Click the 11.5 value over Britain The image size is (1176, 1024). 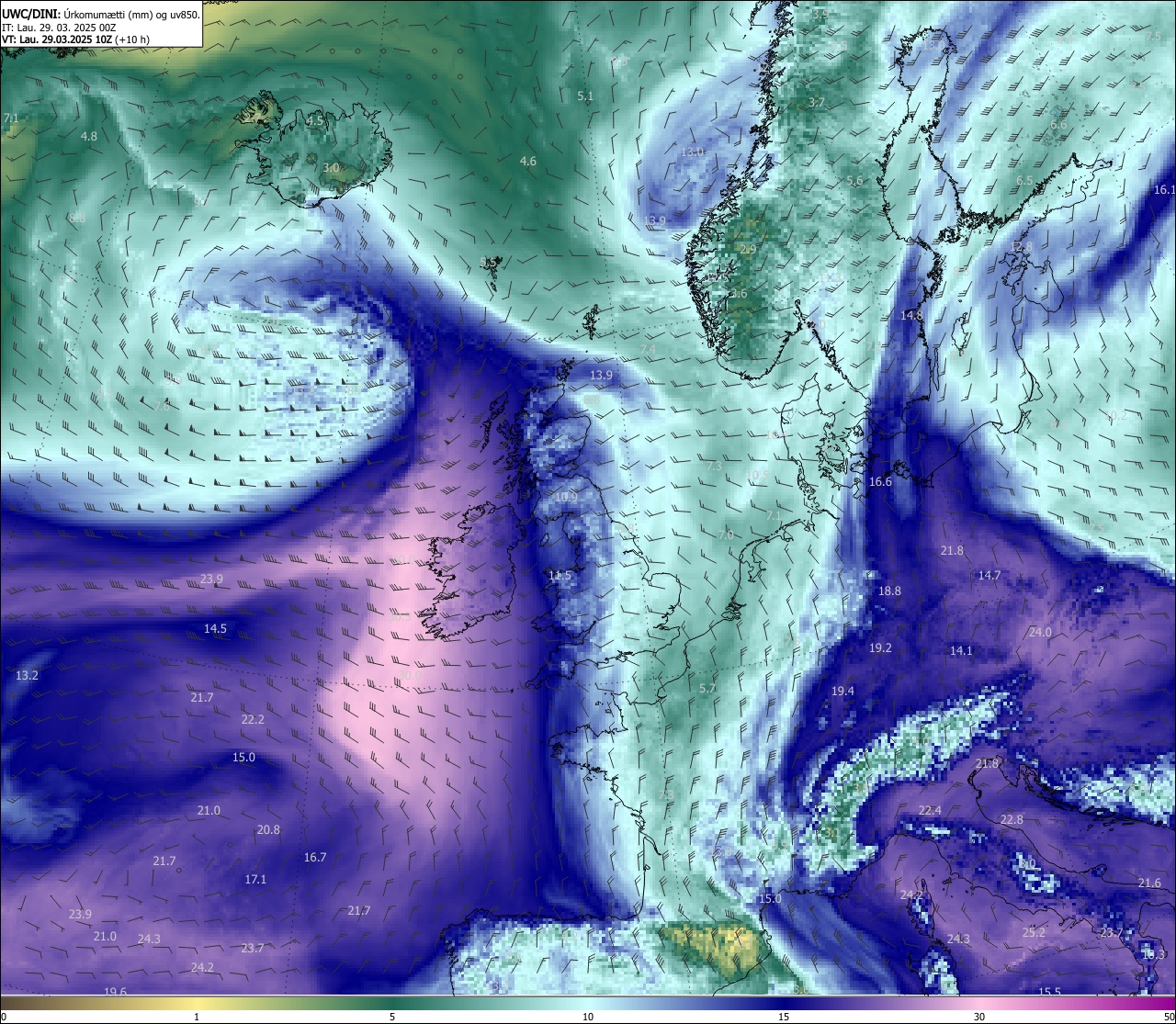click(560, 576)
